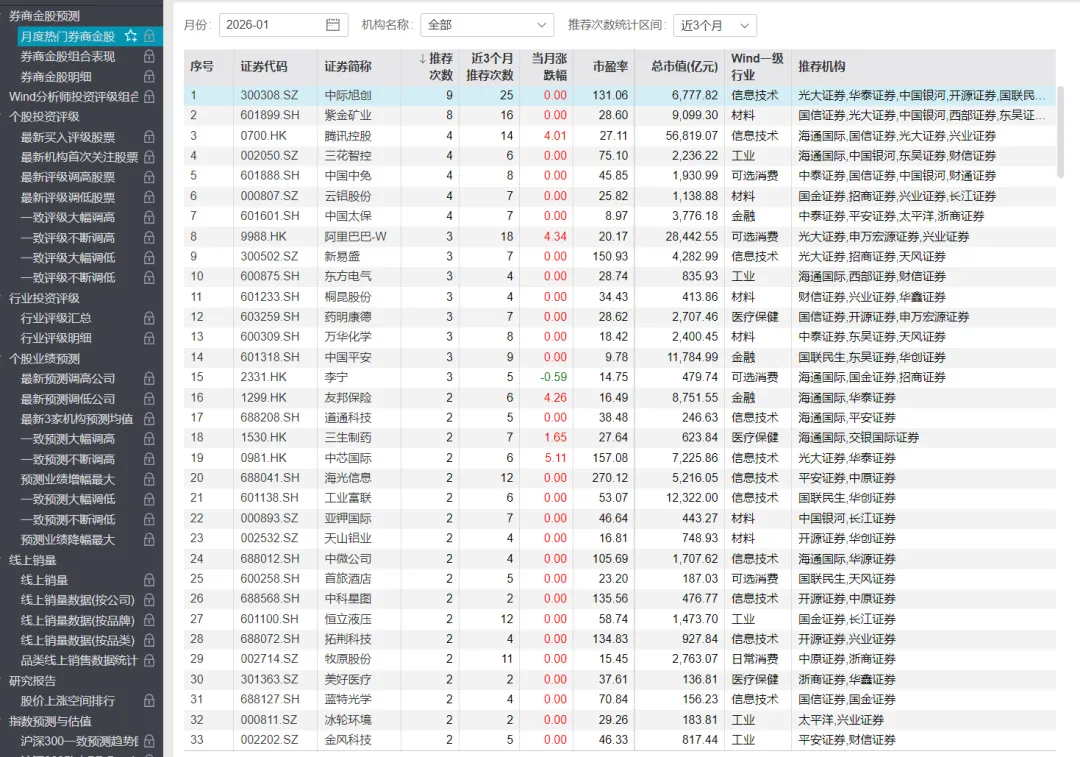Click the table's vertical scrollbar thumb

click(x=1060, y=131)
